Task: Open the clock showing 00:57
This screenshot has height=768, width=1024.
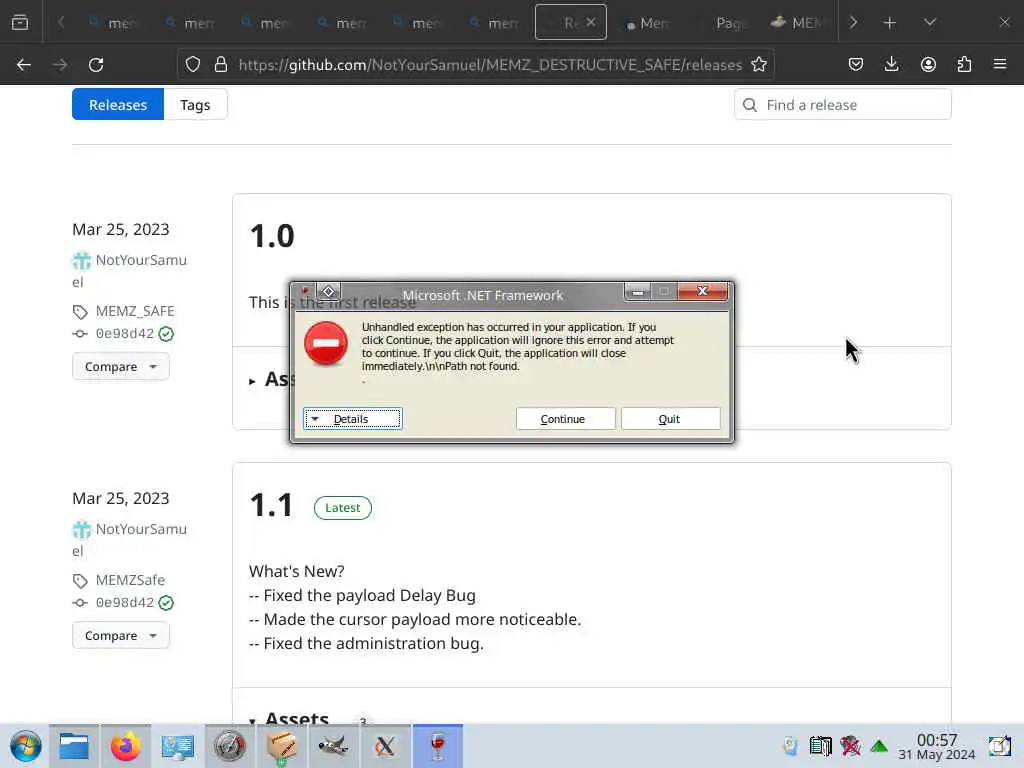Action: [x=936, y=746]
